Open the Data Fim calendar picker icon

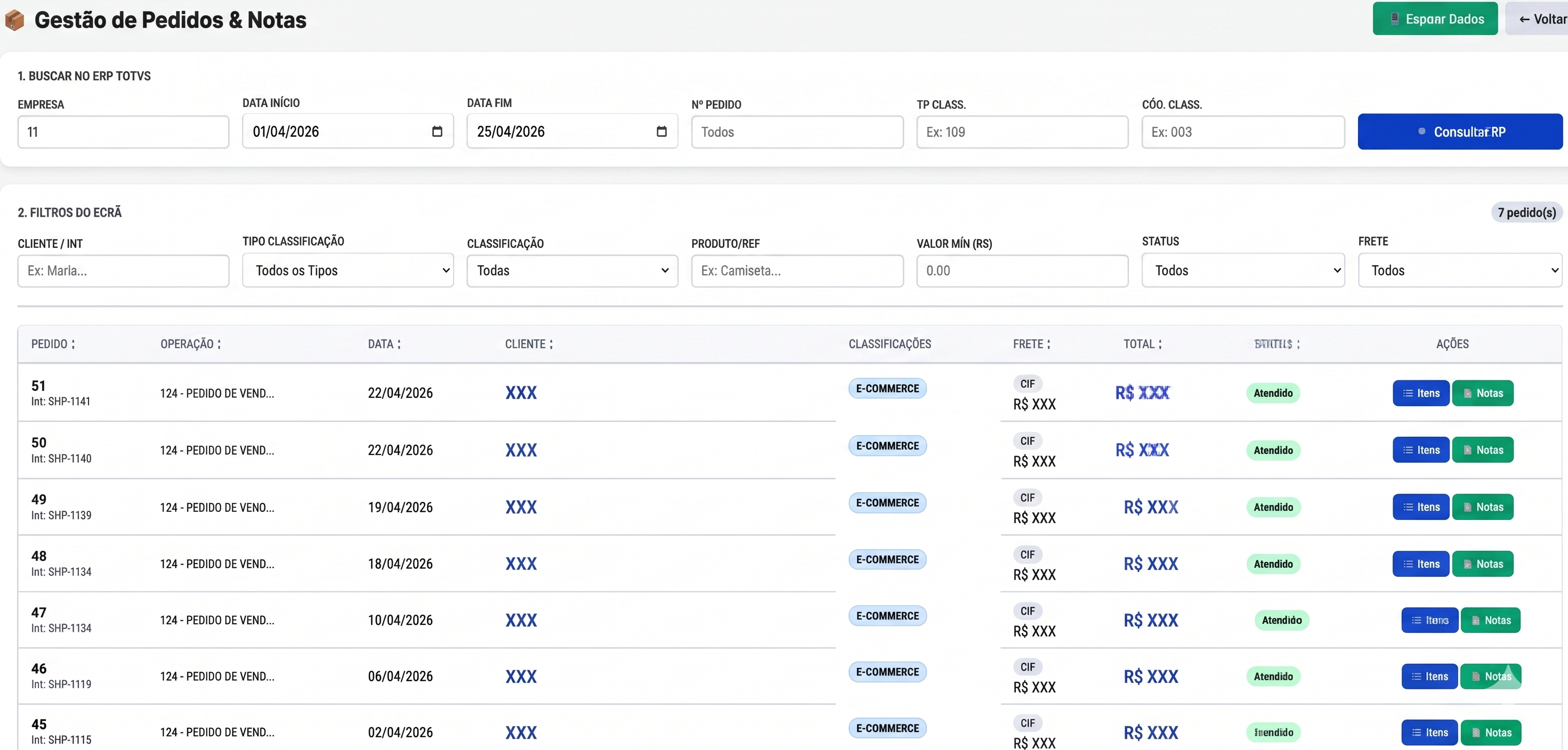[x=661, y=132]
